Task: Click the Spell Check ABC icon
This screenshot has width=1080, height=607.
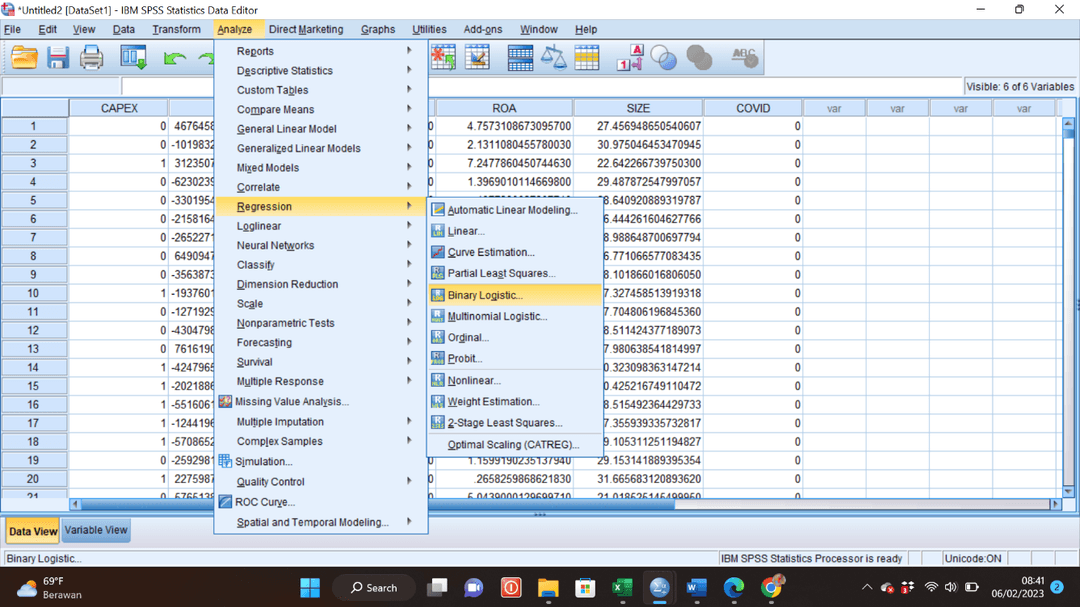Action: point(744,58)
